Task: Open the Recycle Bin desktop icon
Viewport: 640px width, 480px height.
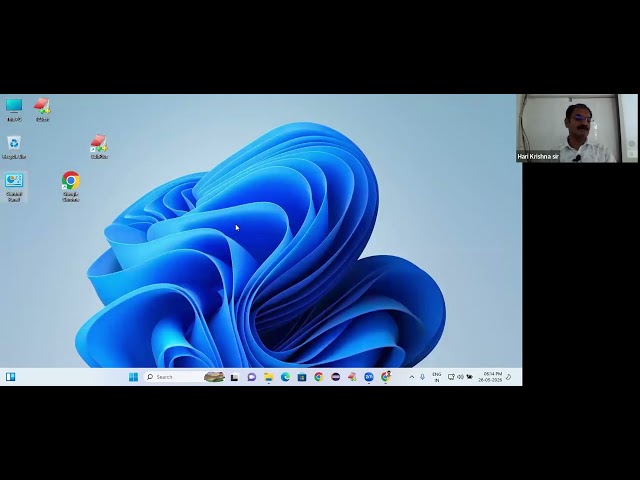Action: tap(14, 147)
